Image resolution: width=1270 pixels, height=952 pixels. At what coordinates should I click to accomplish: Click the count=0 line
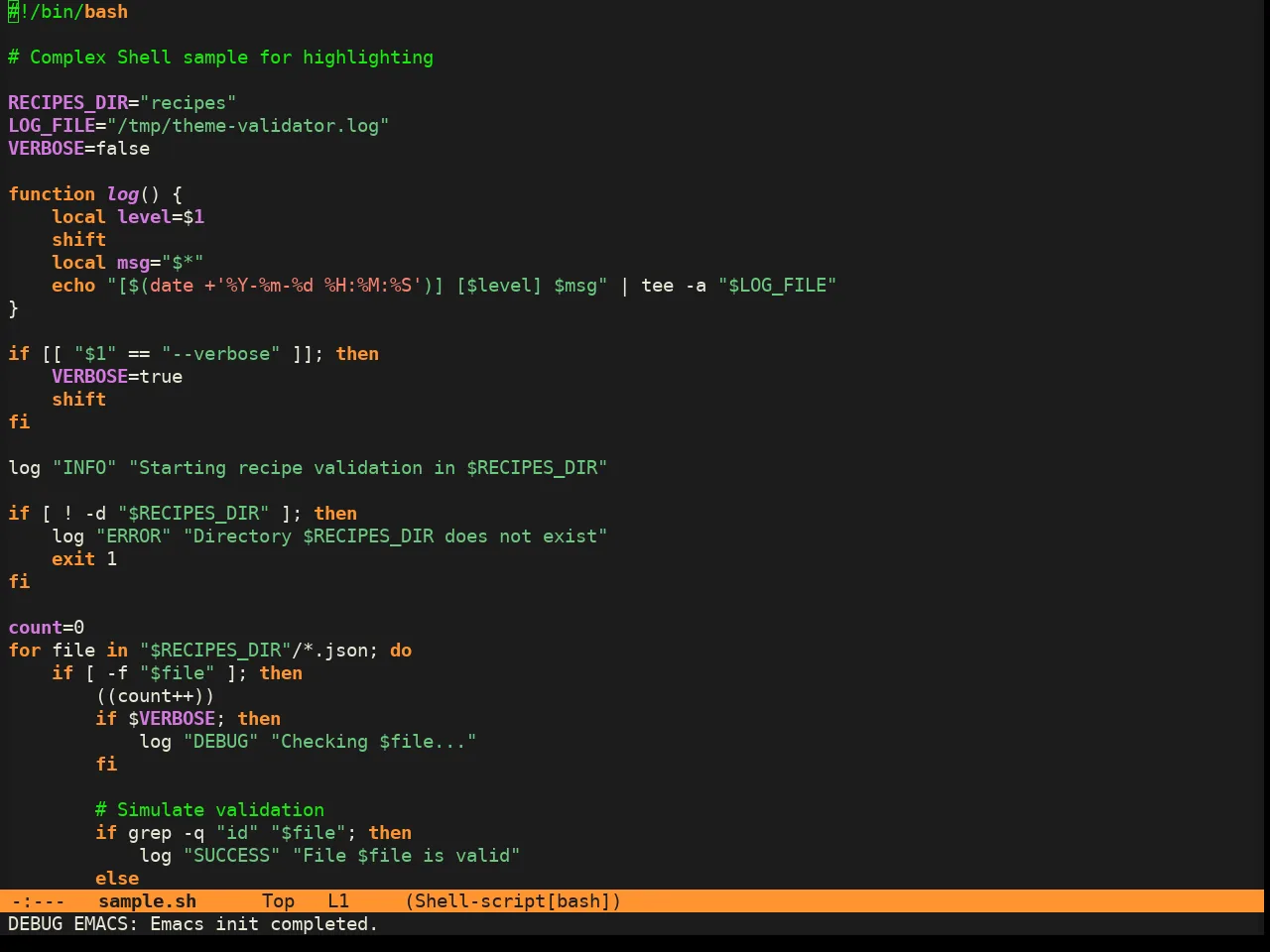tap(46, 628)
